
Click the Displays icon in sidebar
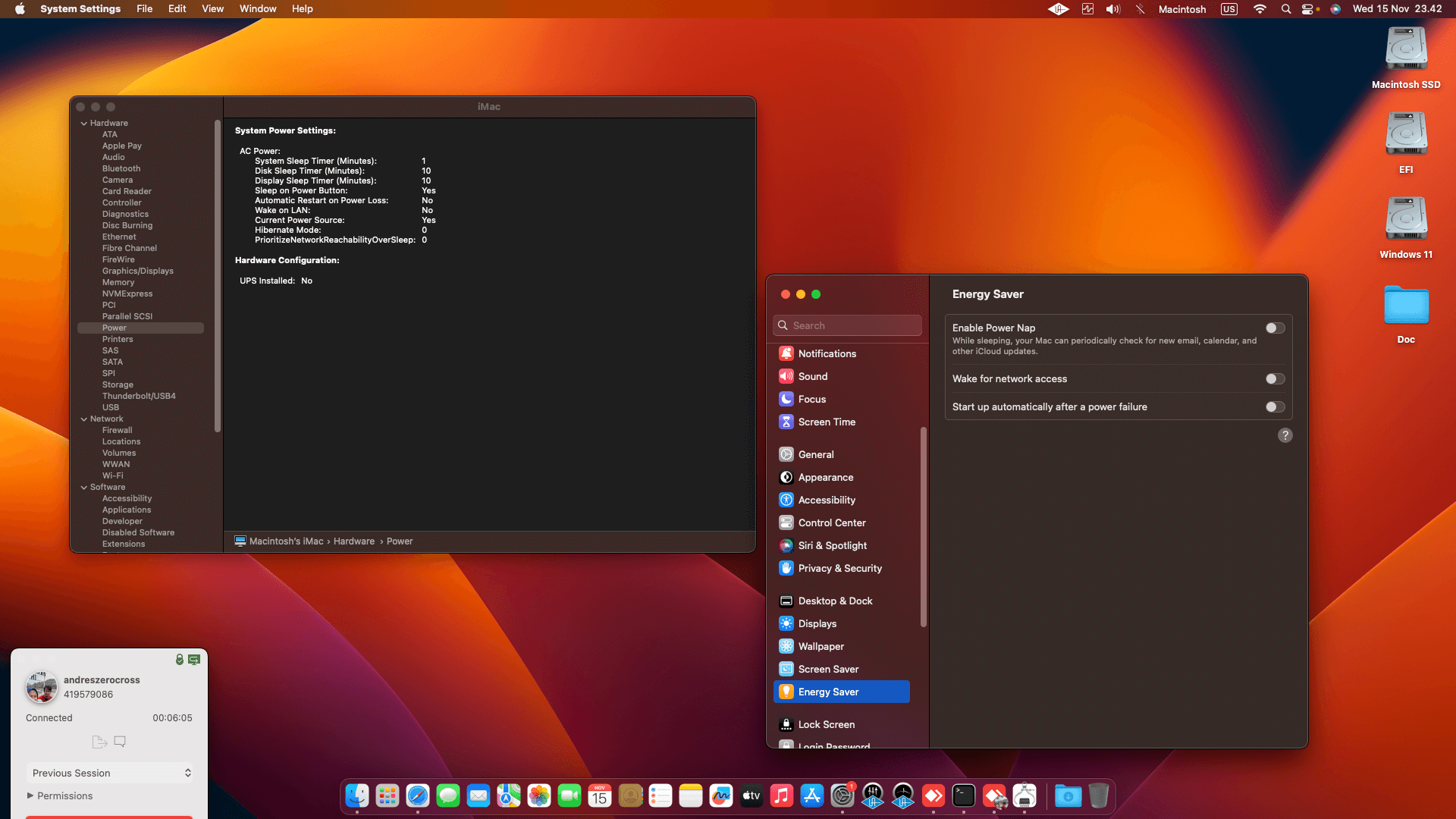tap(786, 623)
